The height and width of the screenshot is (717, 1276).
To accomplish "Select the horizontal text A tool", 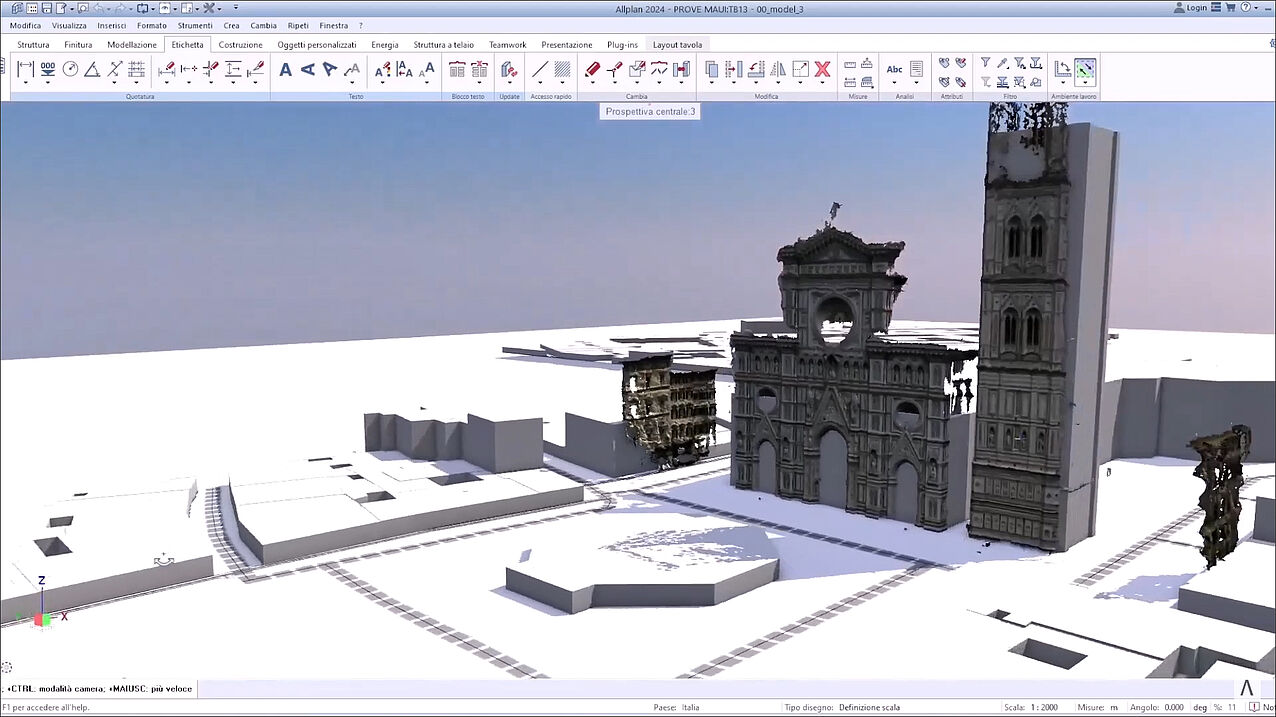I will (285, 69).
